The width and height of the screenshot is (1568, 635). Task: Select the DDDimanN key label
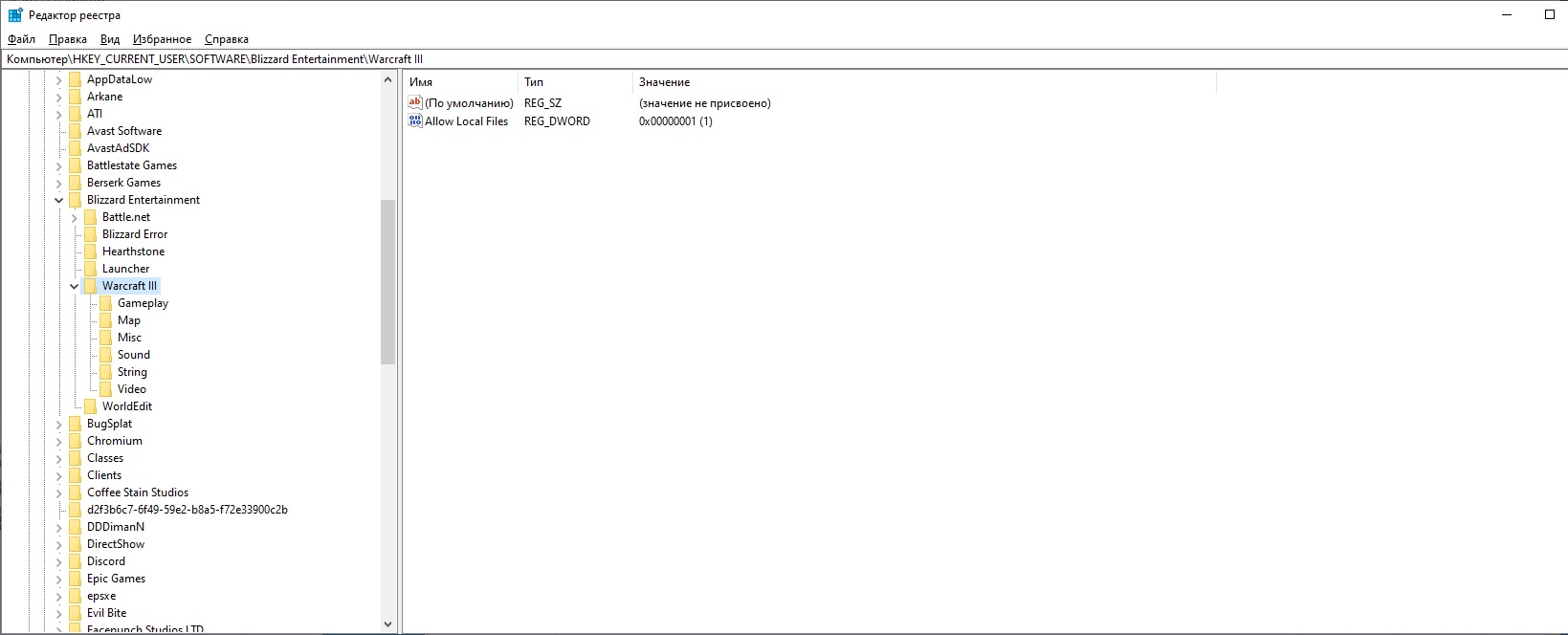pyautogui.click(x=116, y=527)
